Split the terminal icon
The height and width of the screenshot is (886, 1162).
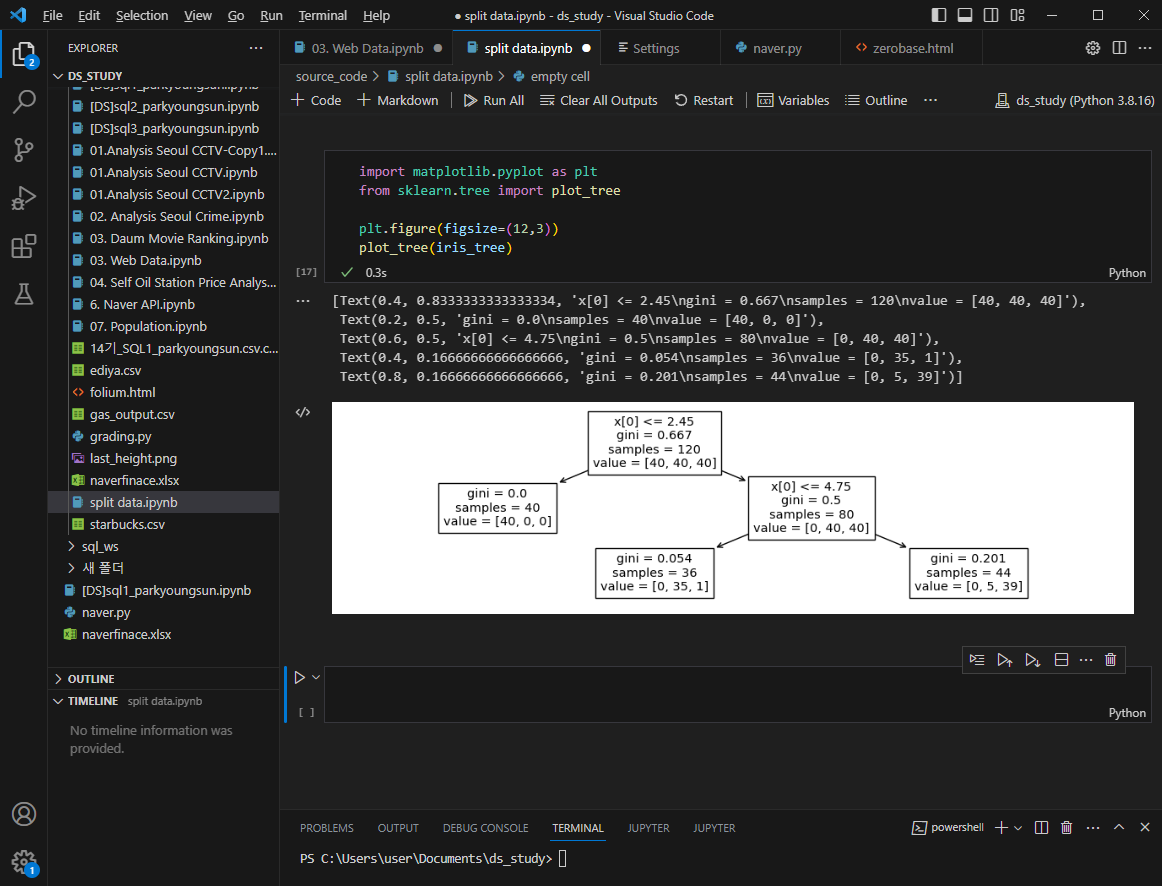[1041, 827]
